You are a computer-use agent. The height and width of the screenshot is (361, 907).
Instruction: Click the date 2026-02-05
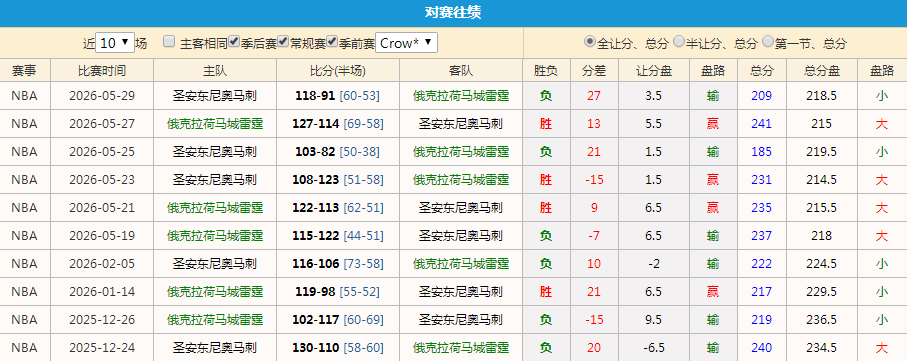pyautogui.click(x=102, y=264)
